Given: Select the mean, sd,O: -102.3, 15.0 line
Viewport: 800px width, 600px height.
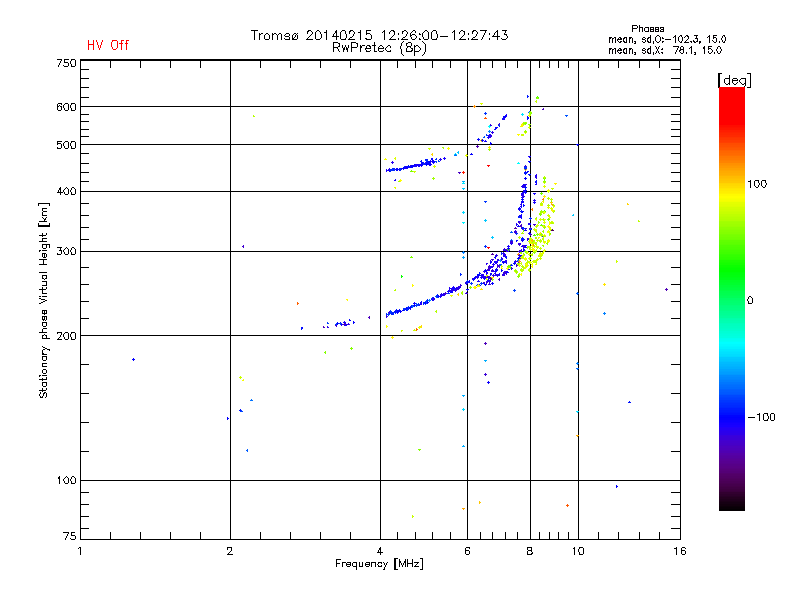Looking at the screenshot, I should [x=667, y=39].
